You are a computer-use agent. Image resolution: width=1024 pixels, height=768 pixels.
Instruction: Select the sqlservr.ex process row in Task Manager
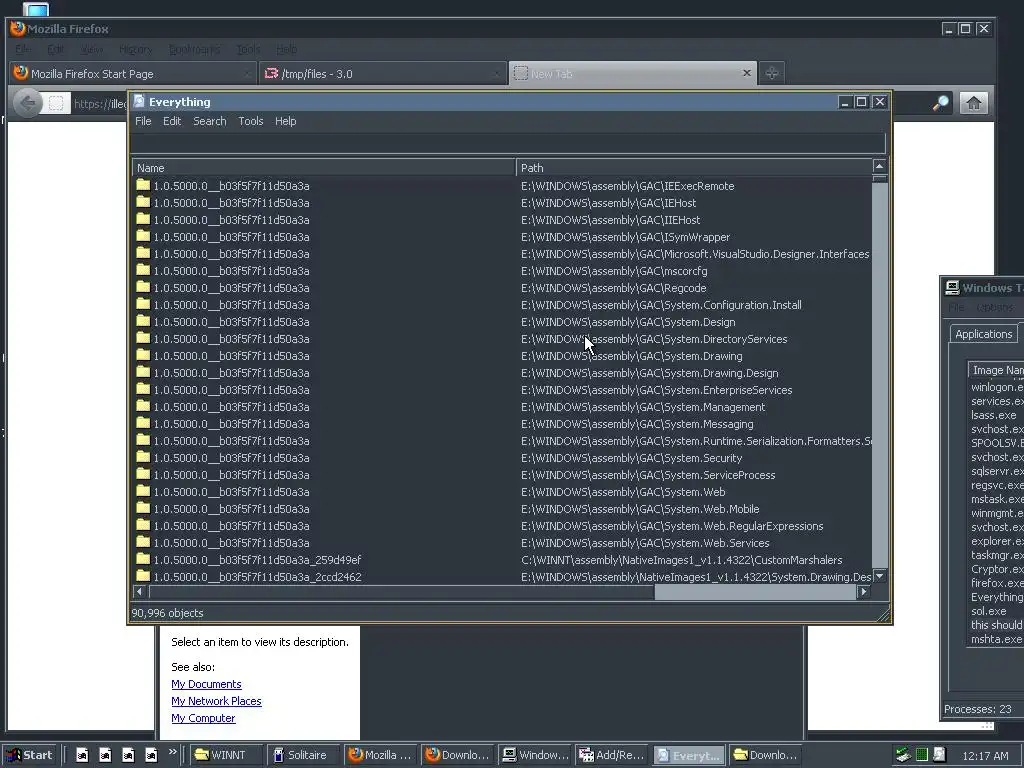click(997, 472)
